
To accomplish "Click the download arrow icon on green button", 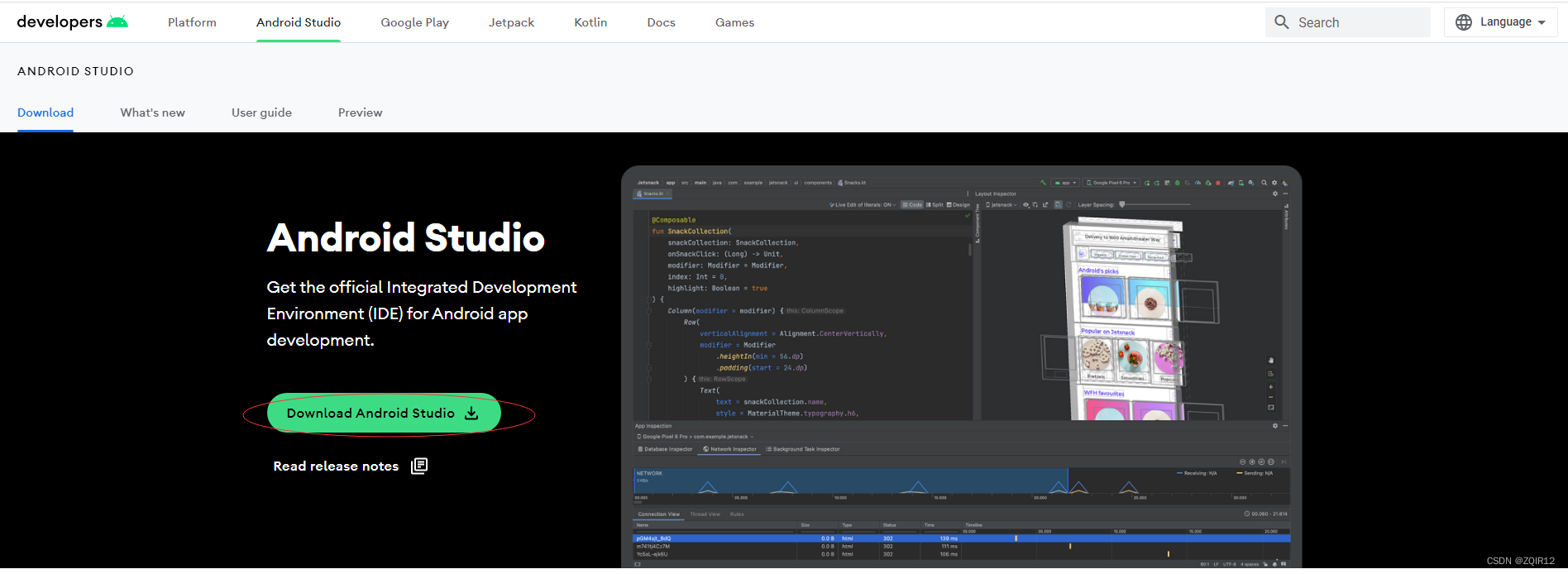I will click(x=471, y=414).
